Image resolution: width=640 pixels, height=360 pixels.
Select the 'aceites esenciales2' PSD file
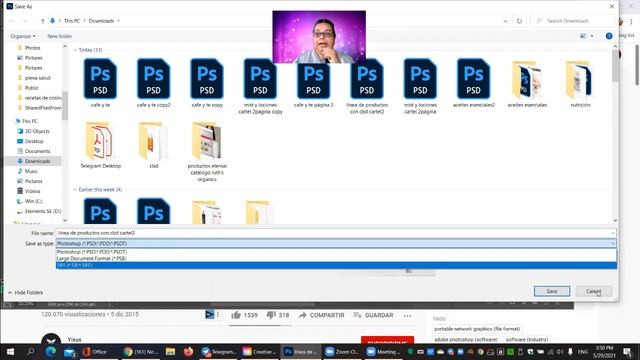click(x=473, y=79)
